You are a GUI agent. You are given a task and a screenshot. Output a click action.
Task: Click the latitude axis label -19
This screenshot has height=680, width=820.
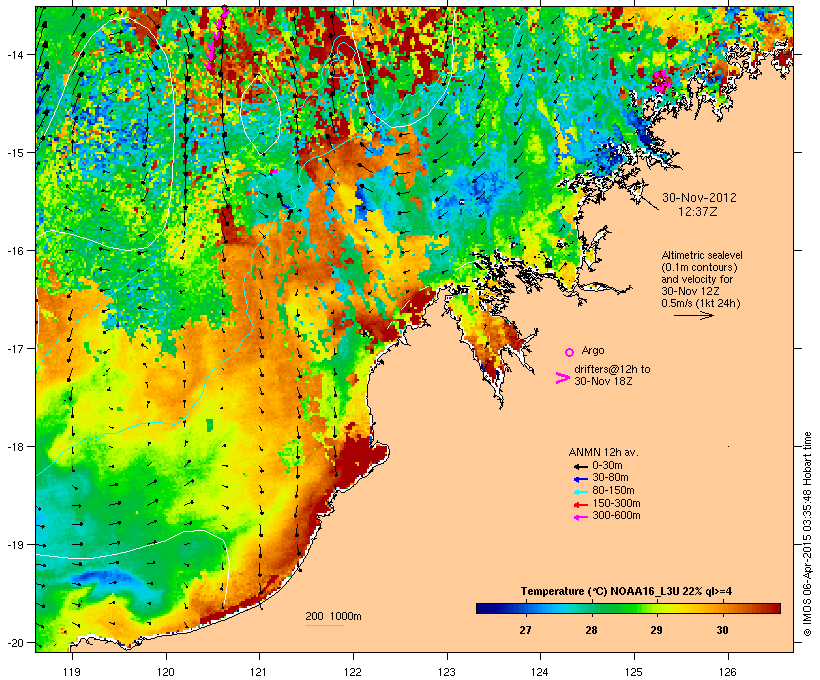[14, 545]
